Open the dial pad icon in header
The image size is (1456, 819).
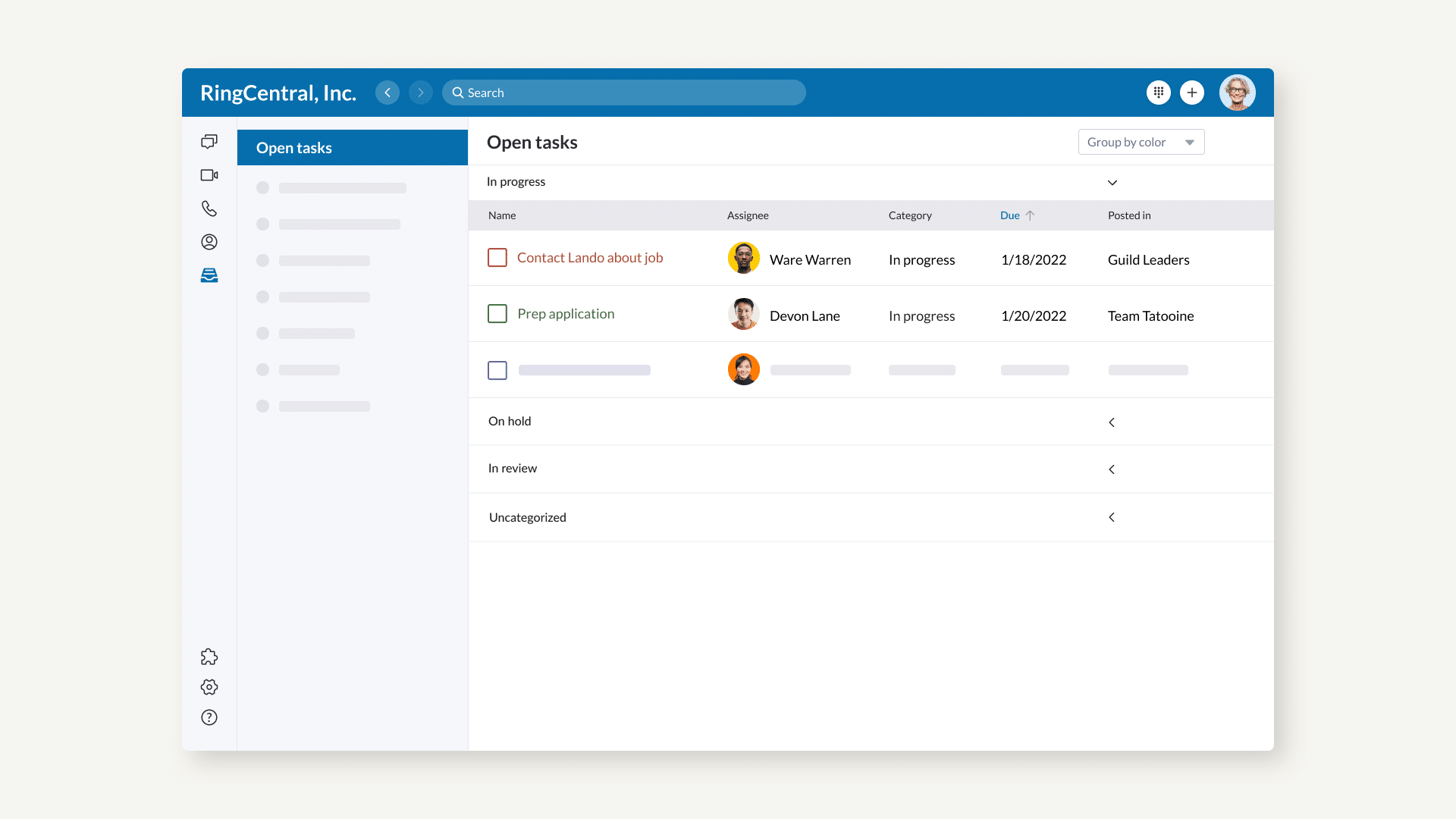[1158, 93]
